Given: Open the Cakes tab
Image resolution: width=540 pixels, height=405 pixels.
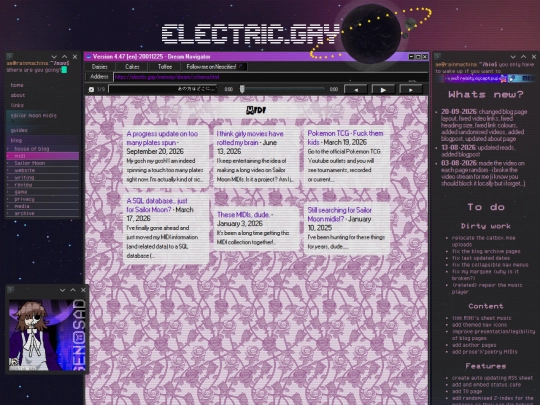Looking at the screenshot, I should (132, 67).
